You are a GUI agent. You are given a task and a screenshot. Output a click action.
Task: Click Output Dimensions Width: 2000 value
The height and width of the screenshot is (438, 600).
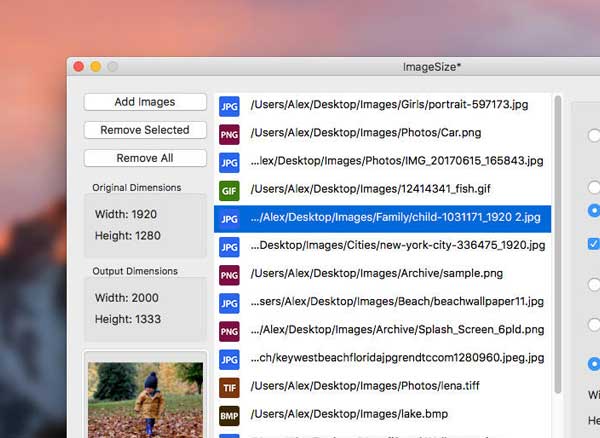click(x=127, y=298)
